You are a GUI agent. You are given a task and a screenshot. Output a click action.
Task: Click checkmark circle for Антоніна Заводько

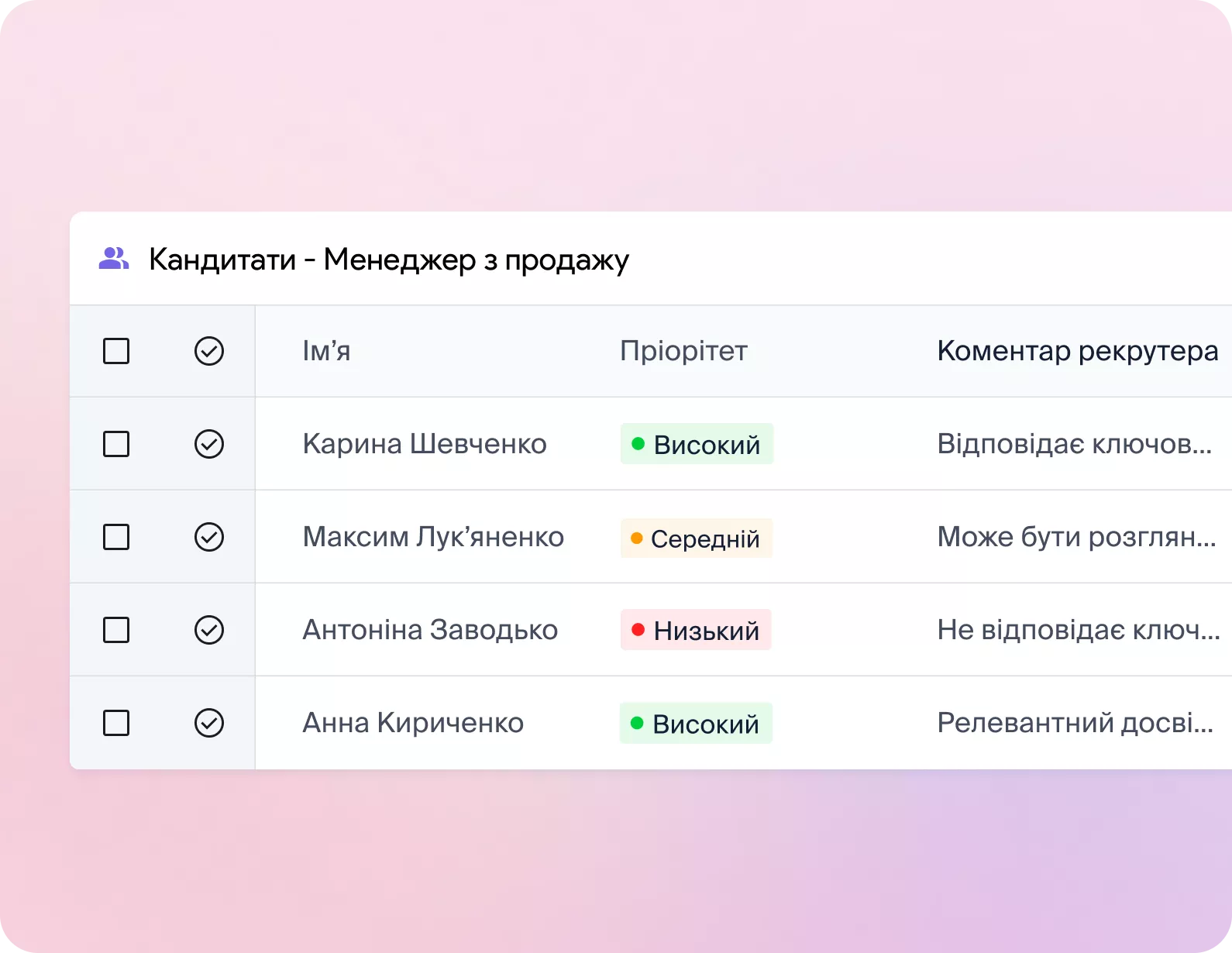[x=209, y=630]
